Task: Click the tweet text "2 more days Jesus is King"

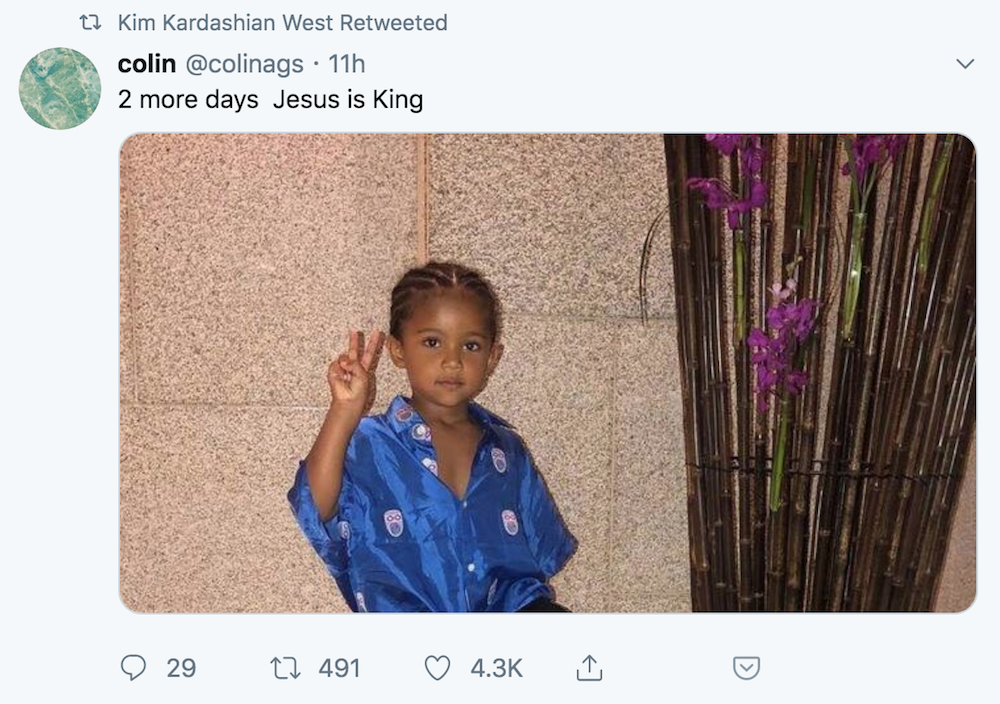Action: pyautogui.click(x=270, y=100)
